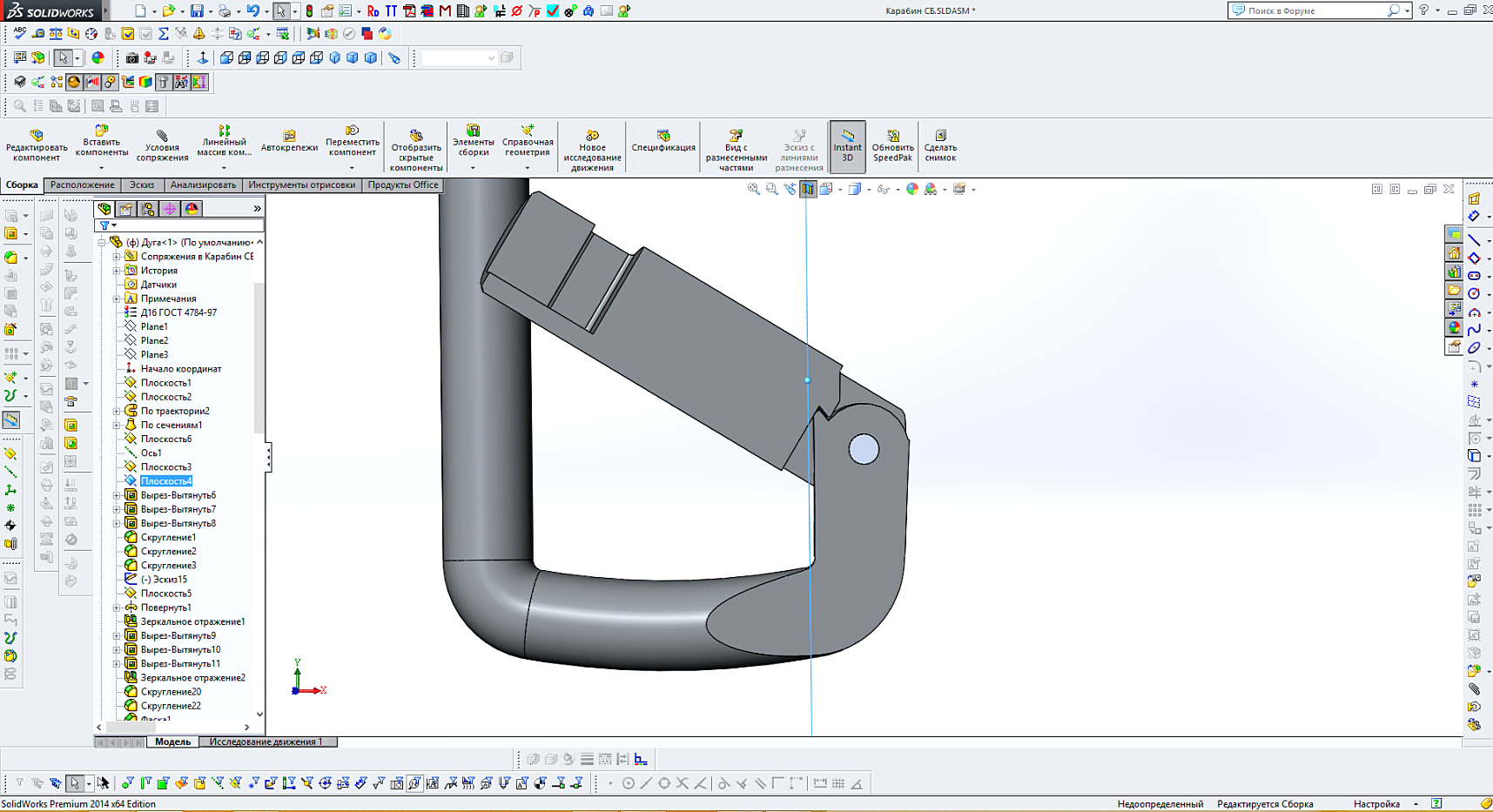Expand Повернуть1 feature node
This screenshot has height=812, width=1493.
[x=117, y=607]
